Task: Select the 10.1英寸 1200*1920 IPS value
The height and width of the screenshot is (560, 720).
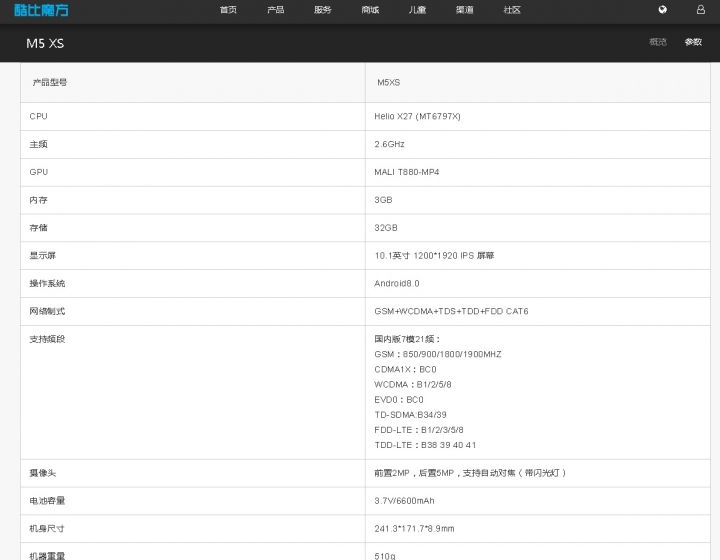Action: 434,256
